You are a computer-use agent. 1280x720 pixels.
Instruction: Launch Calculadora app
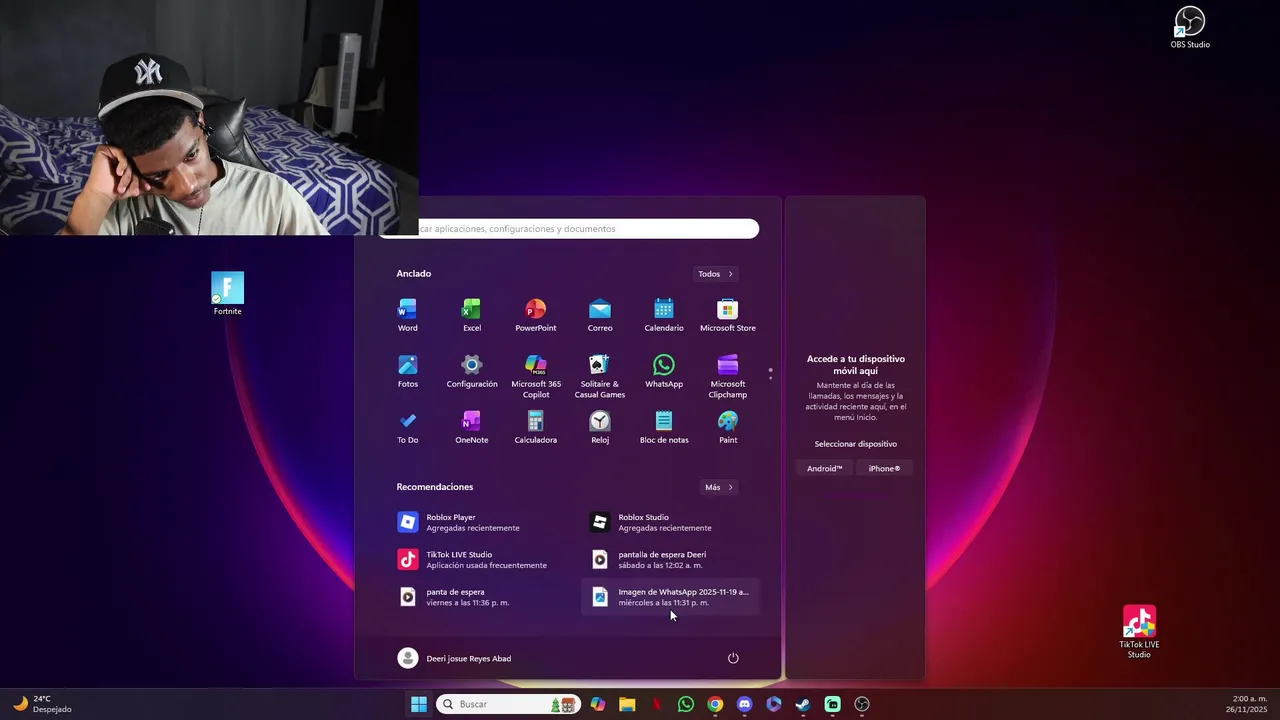535,427
